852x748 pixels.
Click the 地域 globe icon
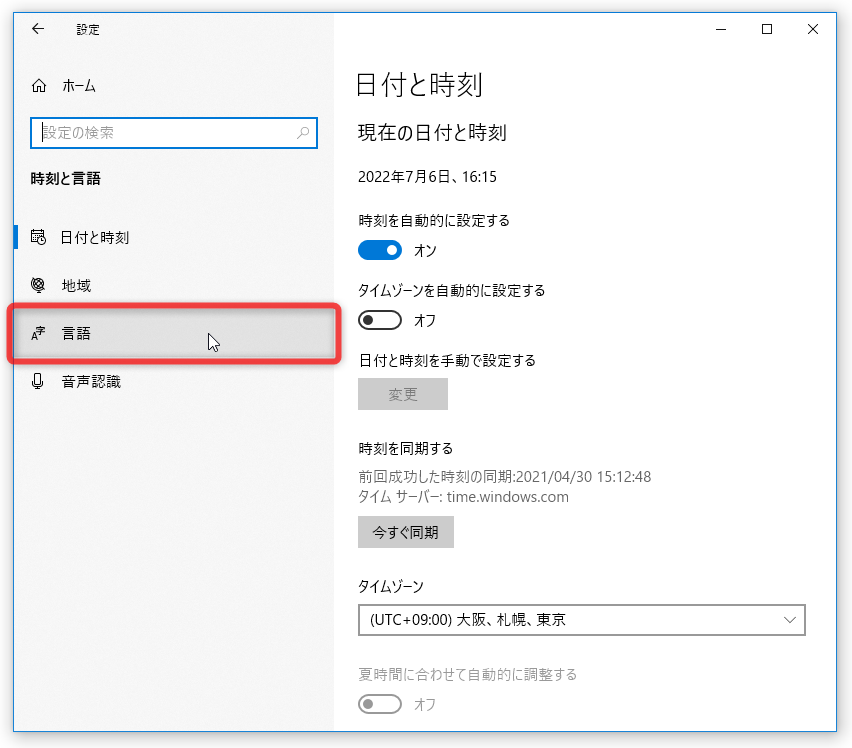click(38, 285)
